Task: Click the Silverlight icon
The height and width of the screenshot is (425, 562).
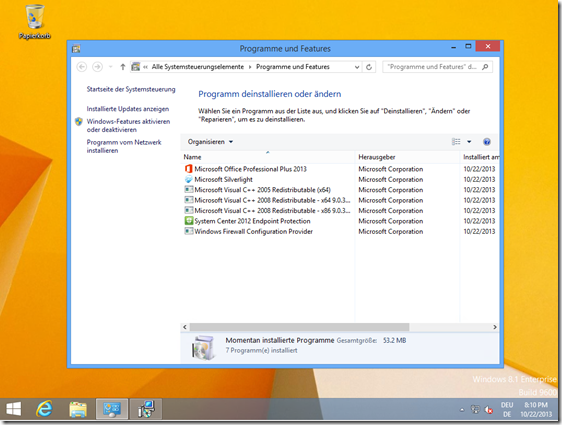Action: [x=189, y=179]
